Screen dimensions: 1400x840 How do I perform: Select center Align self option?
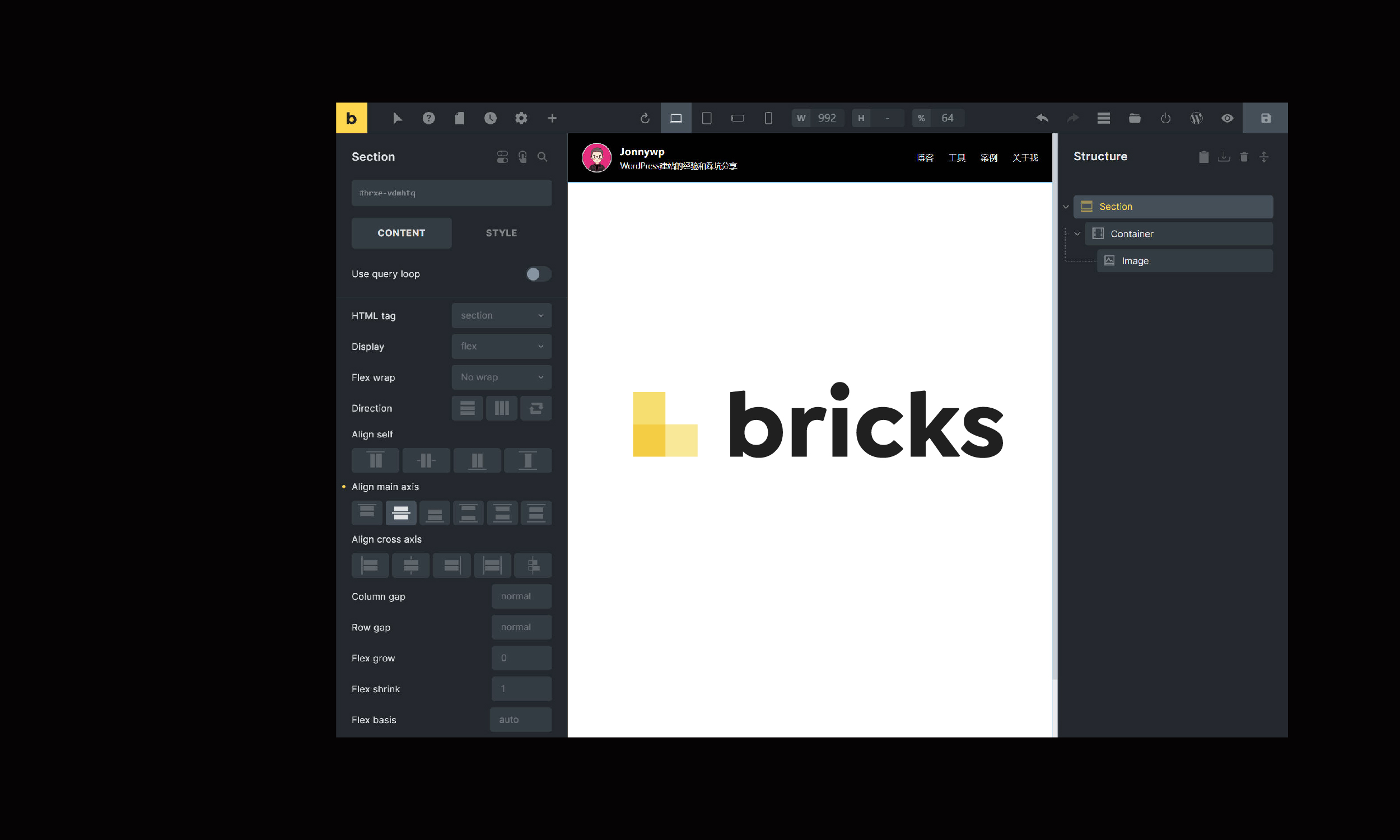[x=426, y=460]
